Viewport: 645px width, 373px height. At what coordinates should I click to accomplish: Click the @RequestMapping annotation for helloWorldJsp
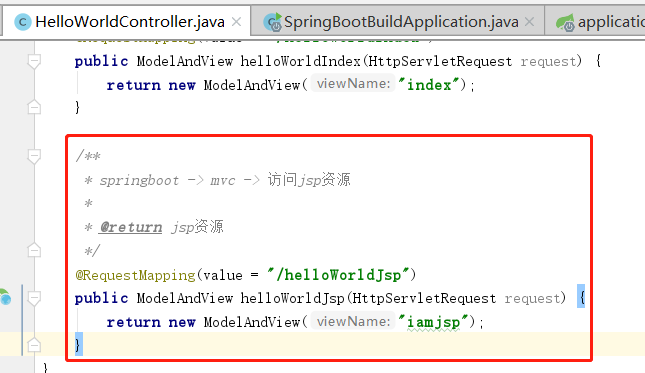[x=135, y=275]
